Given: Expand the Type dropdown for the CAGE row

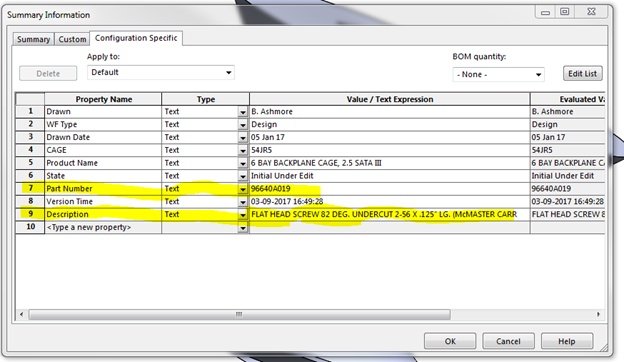Looking at the screenshot, I should point(243,151).
